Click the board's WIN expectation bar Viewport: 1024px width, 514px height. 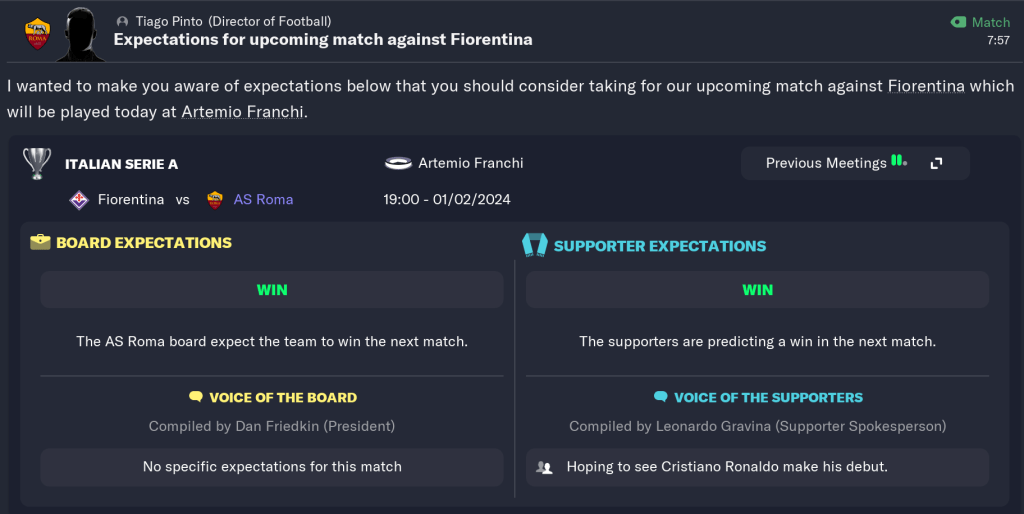point(272,290)
